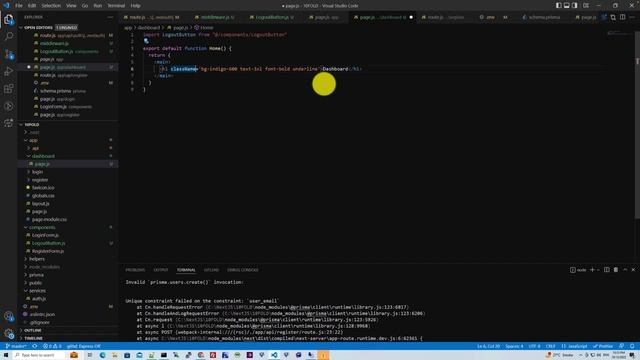640x360 pixels.
Task: Maximize the panel with chevron up icon
Action: coord(625,270)
